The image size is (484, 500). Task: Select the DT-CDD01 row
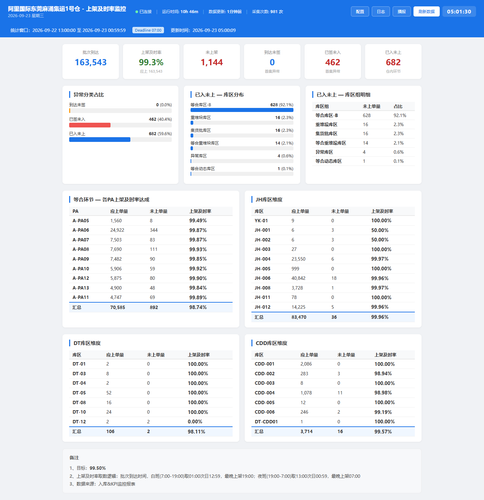[x=333, y=422]
